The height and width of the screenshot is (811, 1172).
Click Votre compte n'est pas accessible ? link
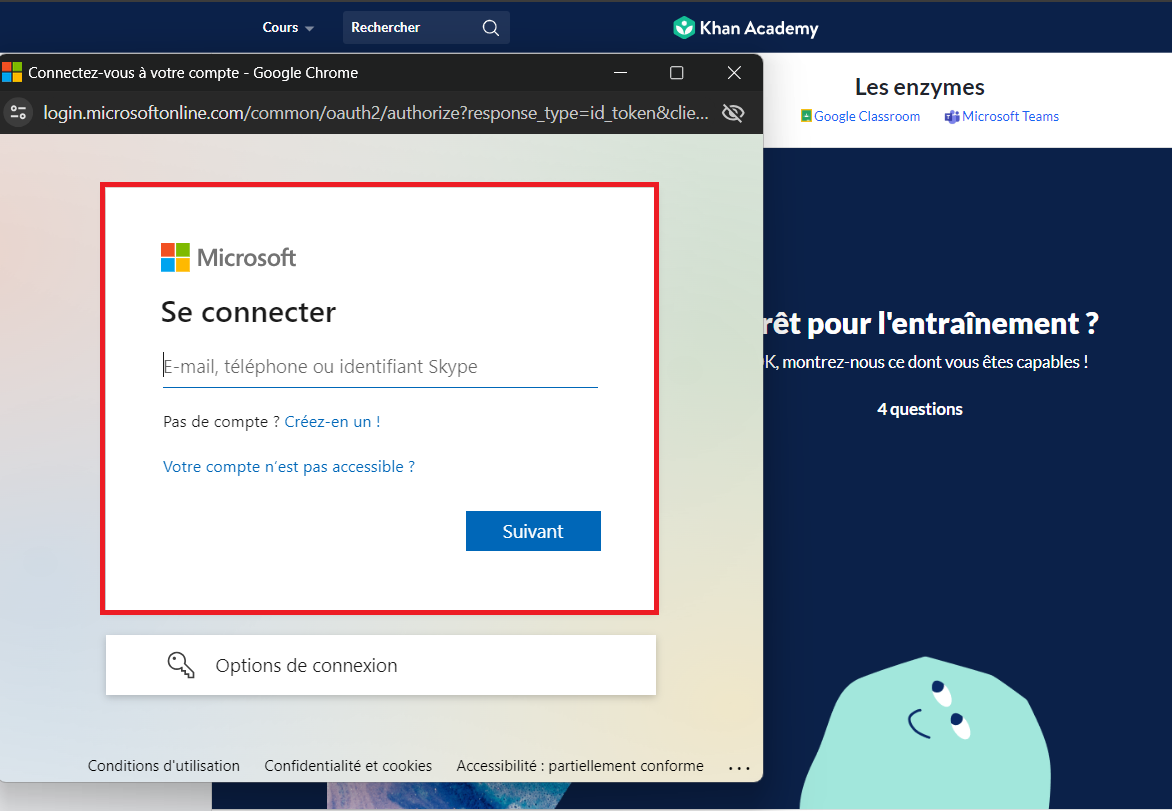pyautogui.click(x=289, y=466)
